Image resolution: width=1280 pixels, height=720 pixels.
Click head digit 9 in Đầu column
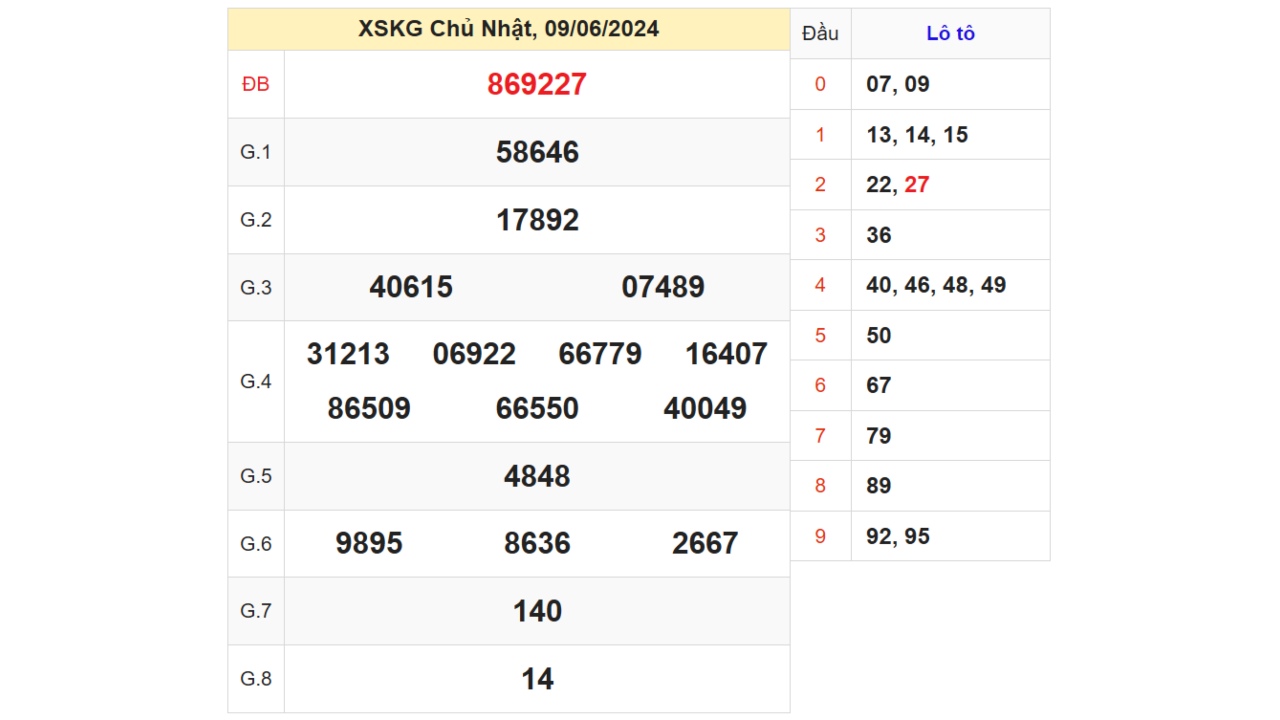click(x=820, y=536)
